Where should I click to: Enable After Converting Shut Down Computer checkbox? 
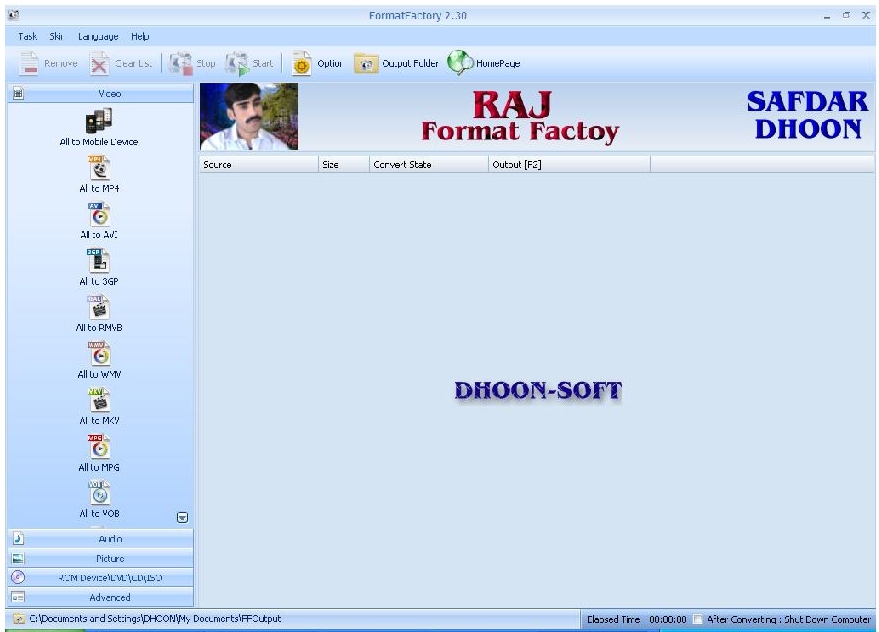(x=697, y=619)
